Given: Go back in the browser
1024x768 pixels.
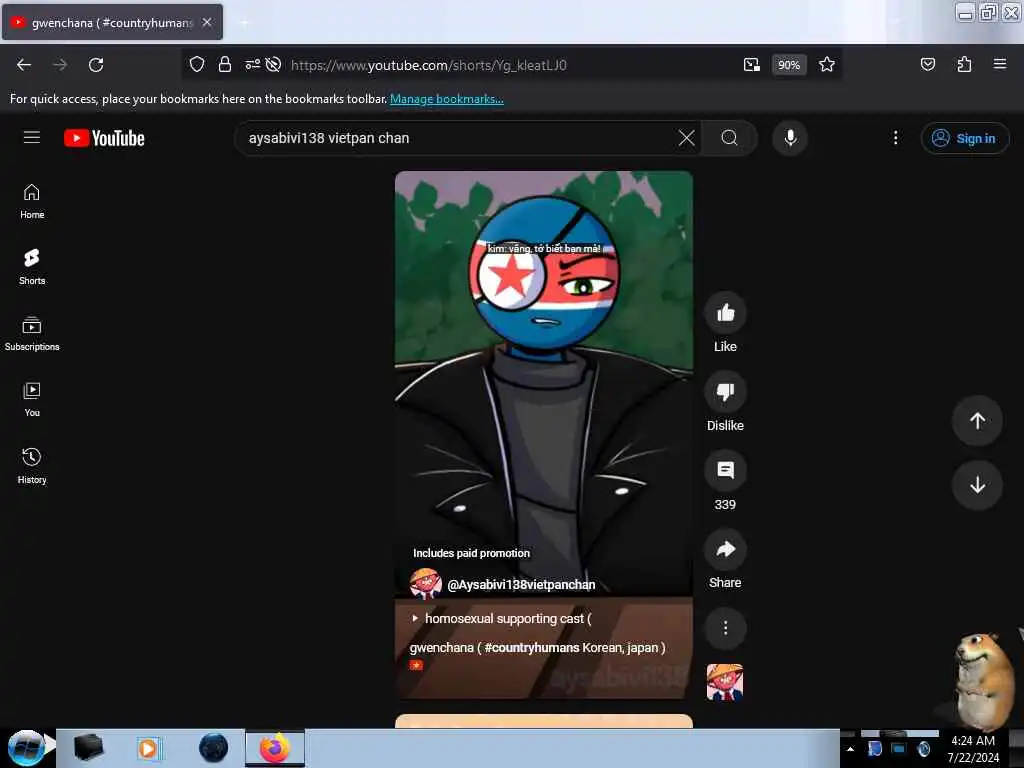Looking at the screenshot, I should coord(24,65).
